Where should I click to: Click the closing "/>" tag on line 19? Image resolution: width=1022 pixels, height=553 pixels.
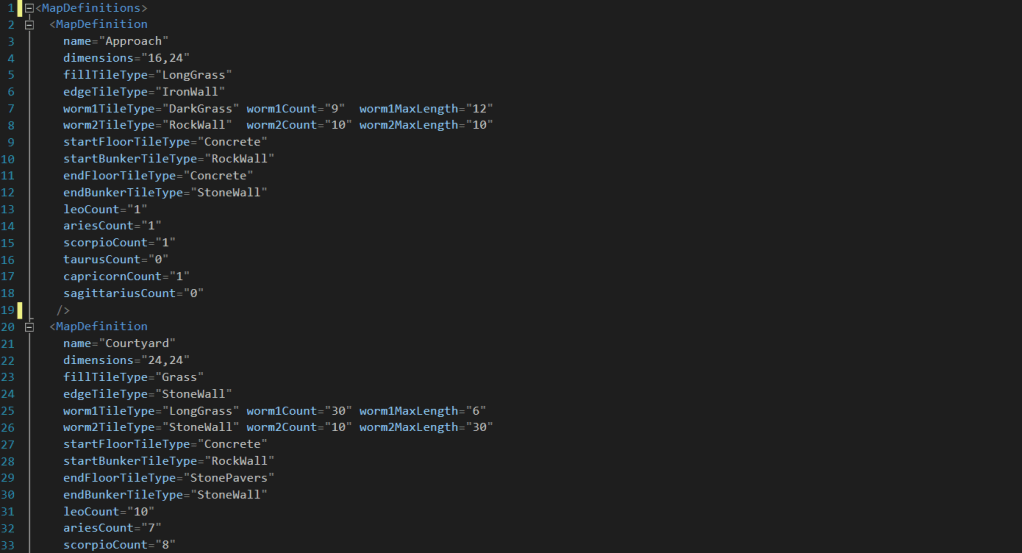pos(63,310)
